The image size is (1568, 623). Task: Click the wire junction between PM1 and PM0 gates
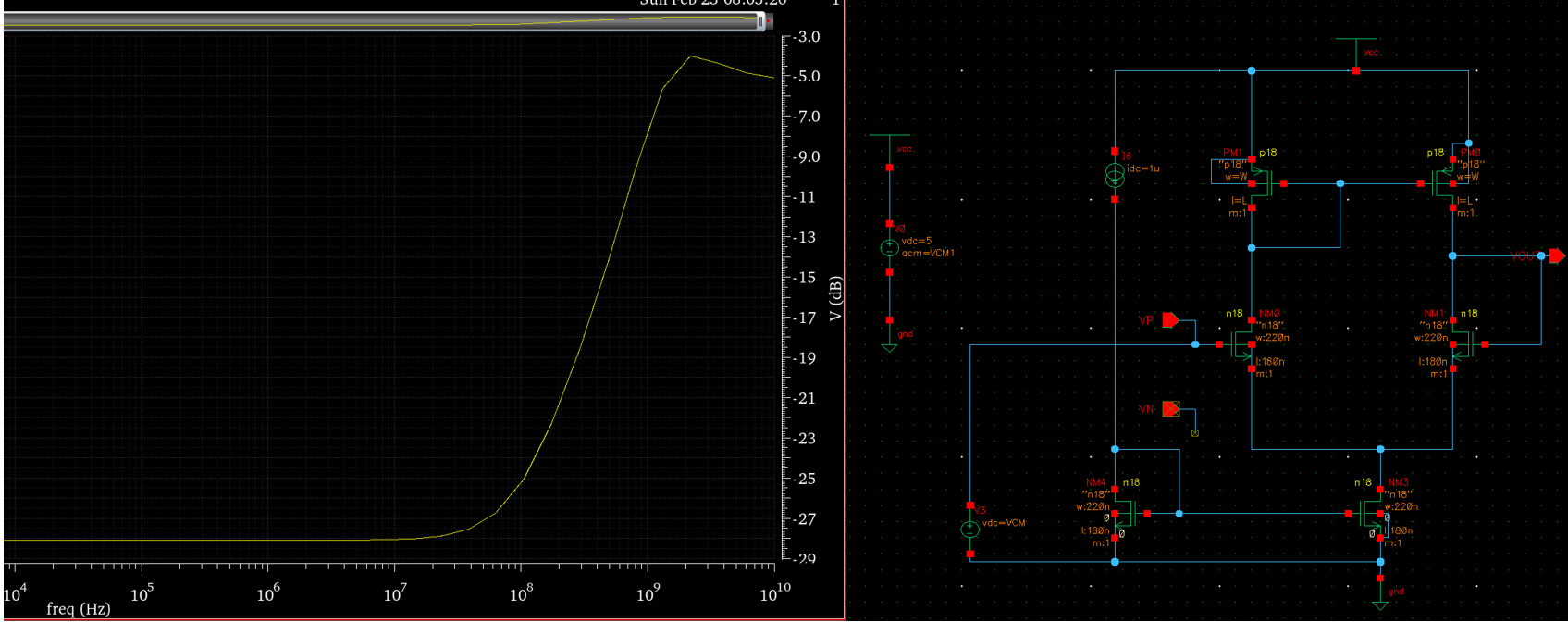click(1340, 183)
